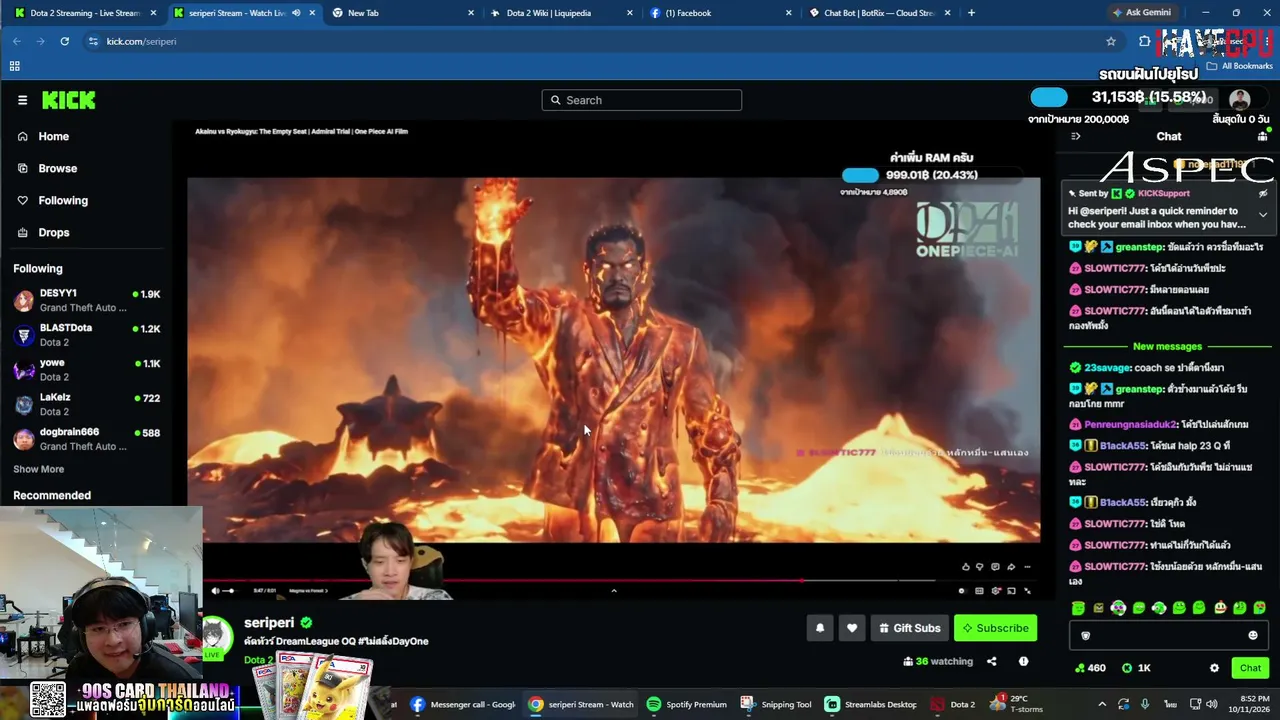Show hidden system tray icons chevron
The image size is (1280, 720).
[x=1102, y=704]
